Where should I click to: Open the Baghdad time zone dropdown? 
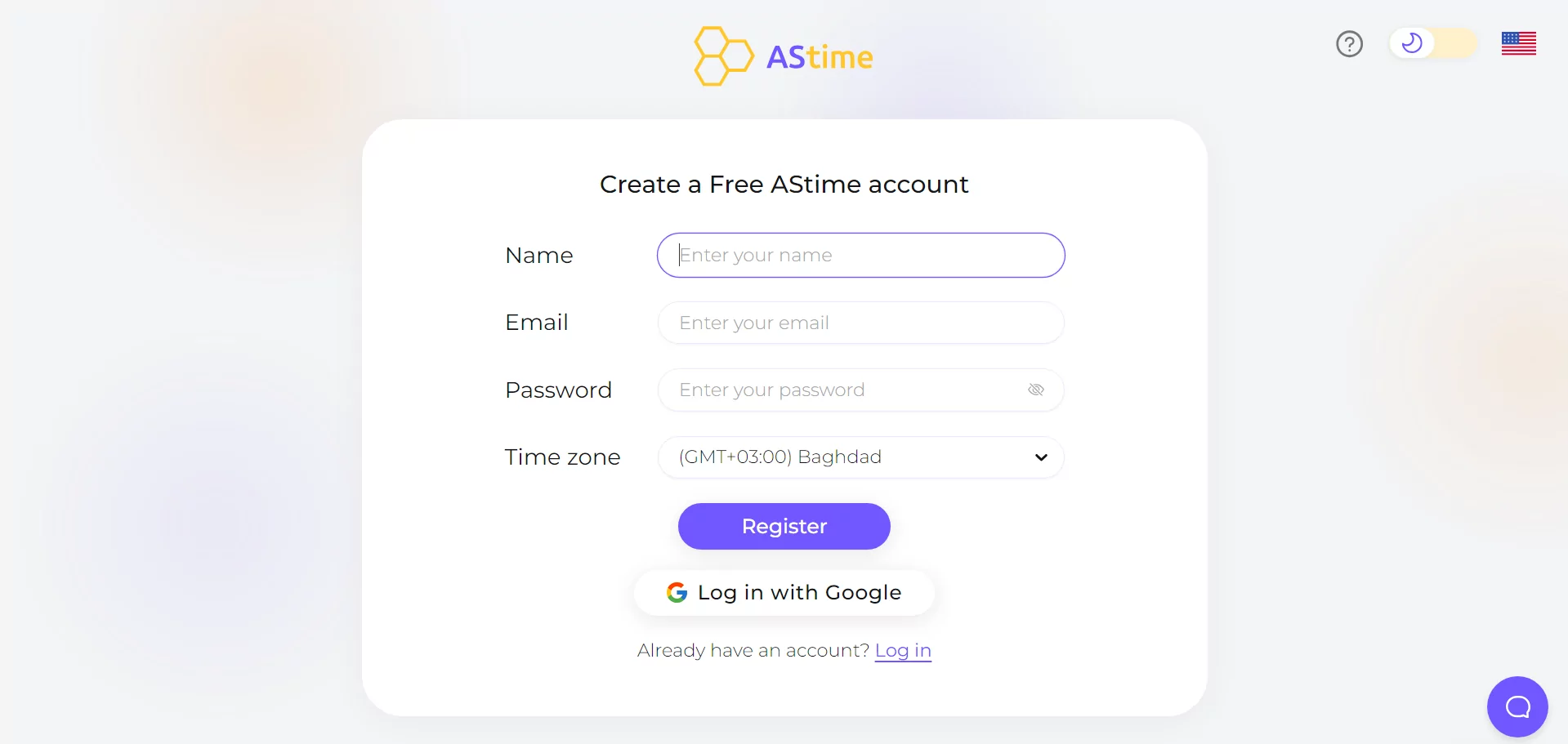[x=850, y=457]
